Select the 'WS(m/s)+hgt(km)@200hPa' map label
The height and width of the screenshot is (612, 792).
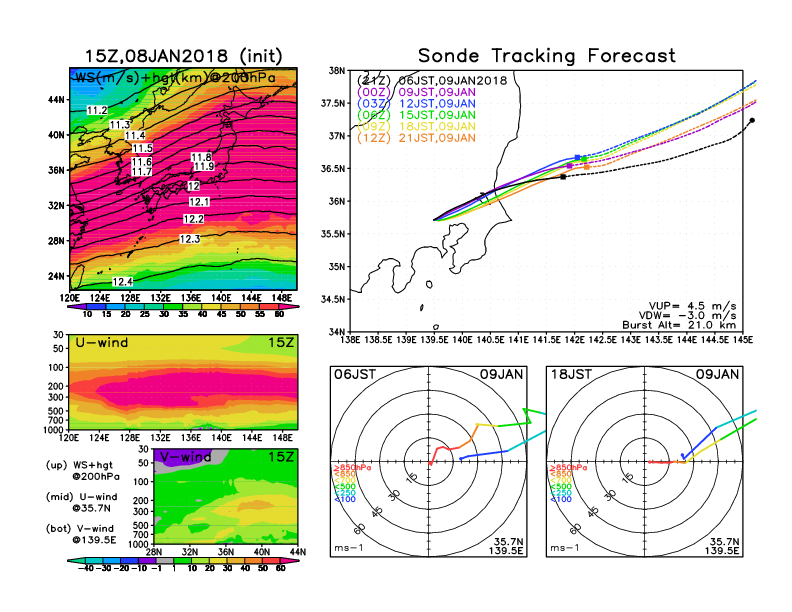175,78
